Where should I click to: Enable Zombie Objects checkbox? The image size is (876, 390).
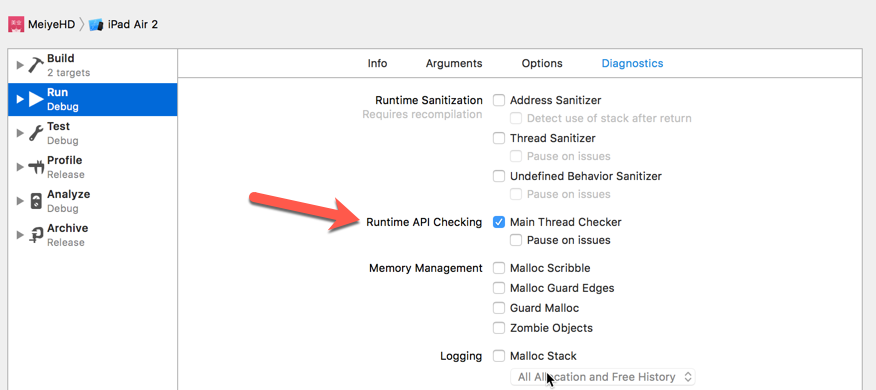point(499,328)
